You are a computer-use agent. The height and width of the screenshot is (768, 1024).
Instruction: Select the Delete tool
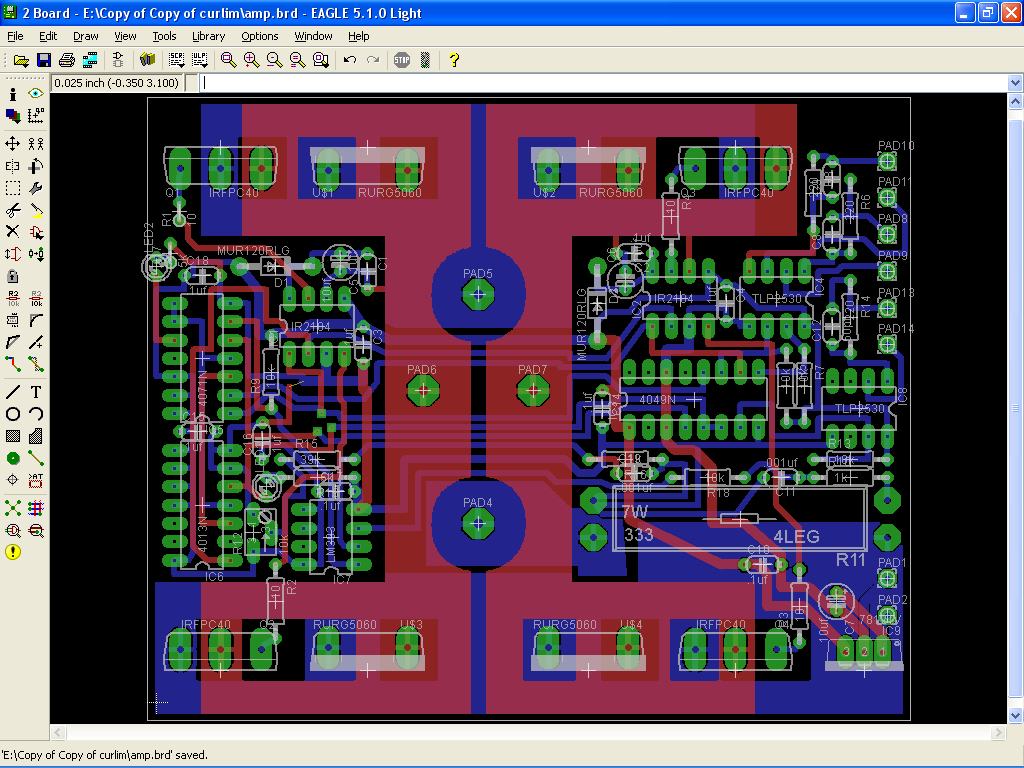click(12, 232)
